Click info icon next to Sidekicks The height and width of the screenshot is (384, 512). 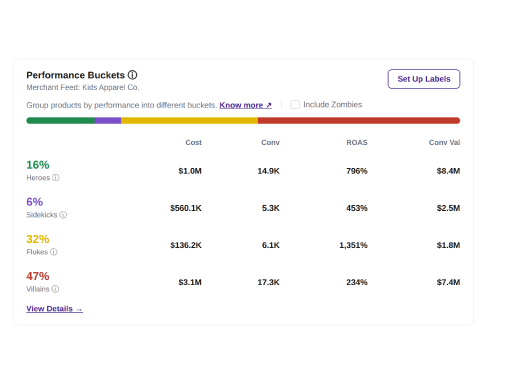click(63, 215)
